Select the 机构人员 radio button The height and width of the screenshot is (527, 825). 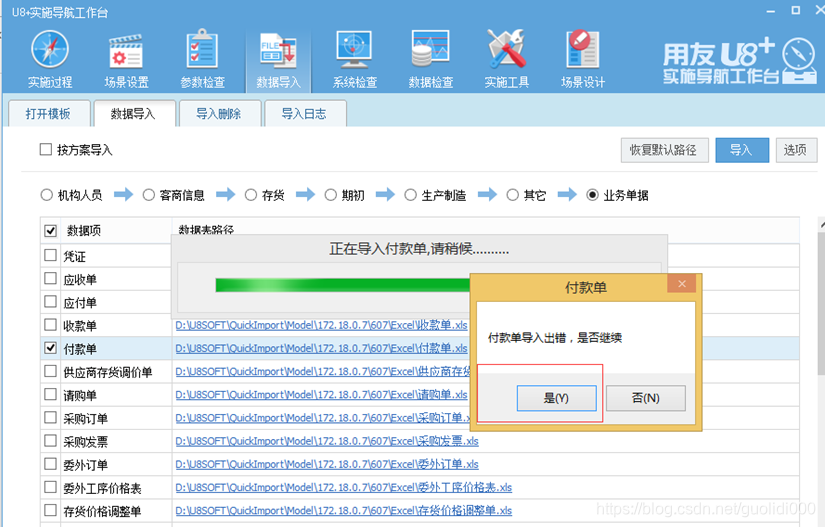[x=46, y=195]
